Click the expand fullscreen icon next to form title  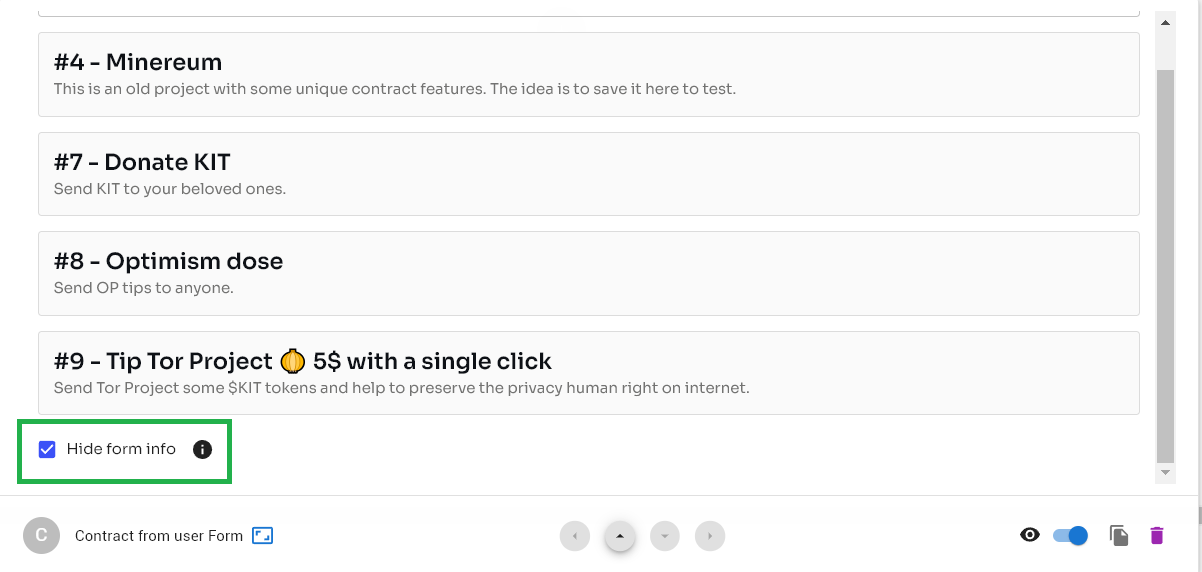pyautogui.click(x=262, y=536)
